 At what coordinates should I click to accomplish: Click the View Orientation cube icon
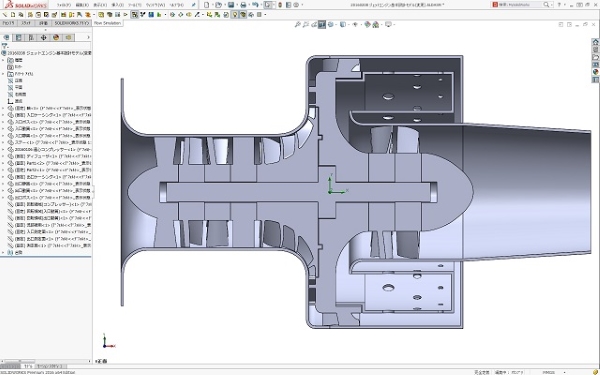click(x=331, y=24)
